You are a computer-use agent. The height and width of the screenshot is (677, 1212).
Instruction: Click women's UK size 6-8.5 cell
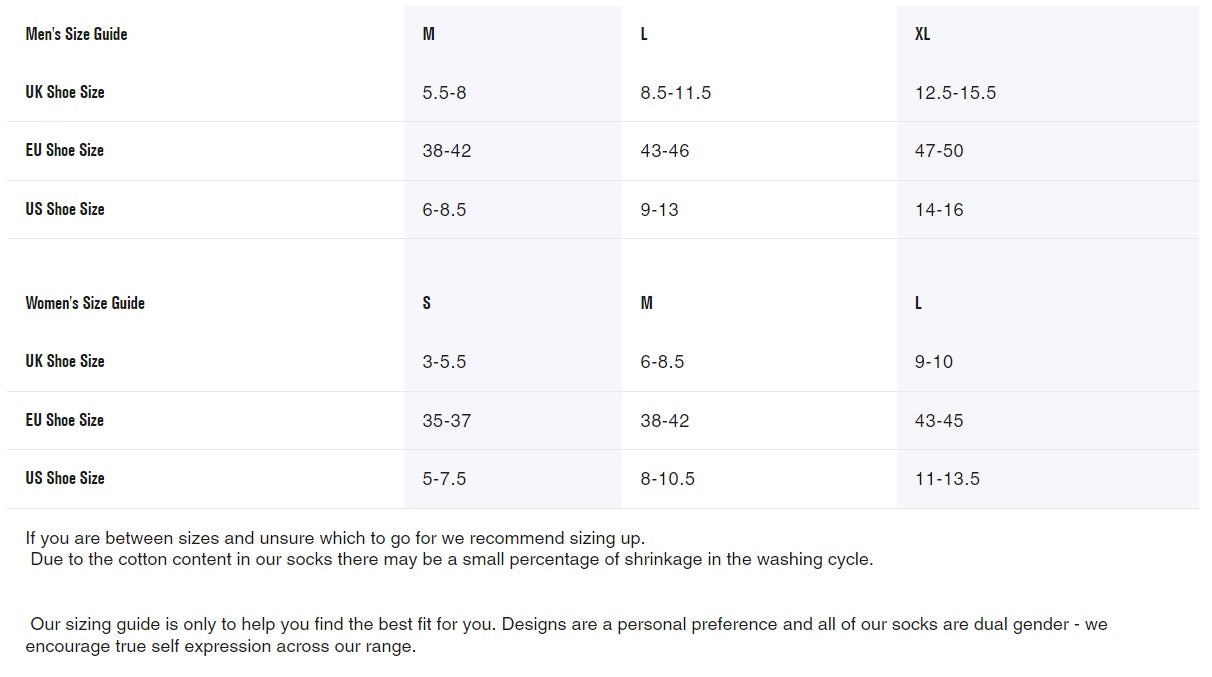point(662,362)
